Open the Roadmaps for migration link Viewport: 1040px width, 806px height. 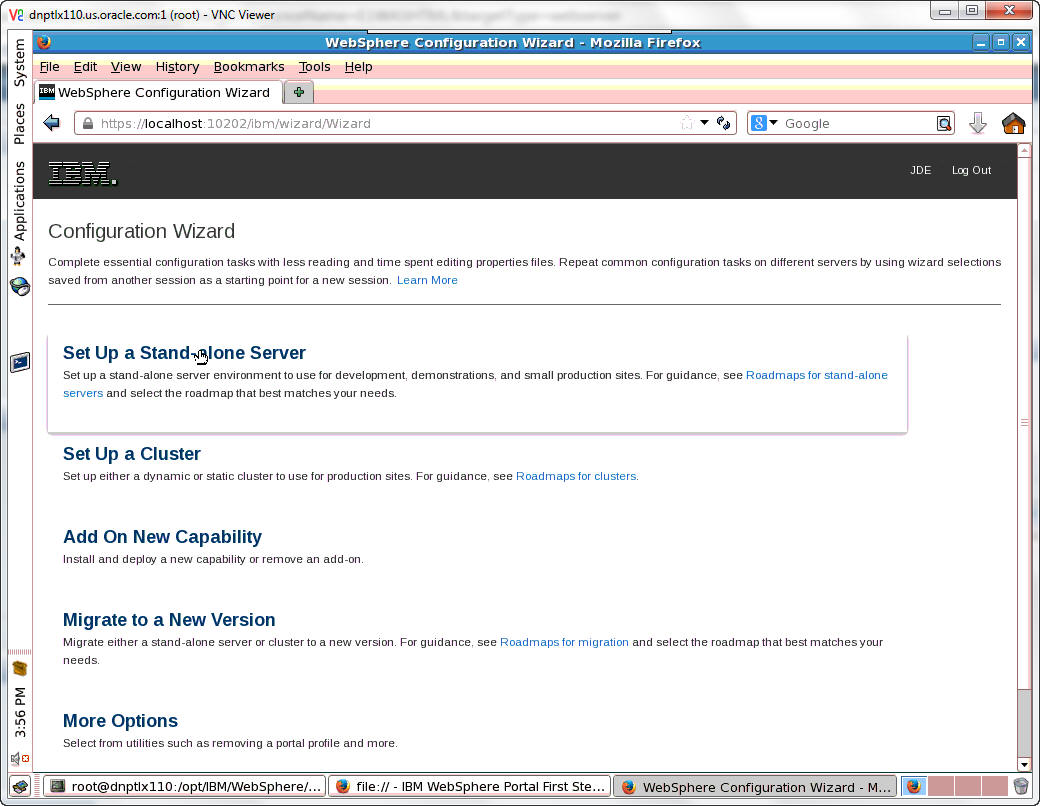tap(564, 642)
